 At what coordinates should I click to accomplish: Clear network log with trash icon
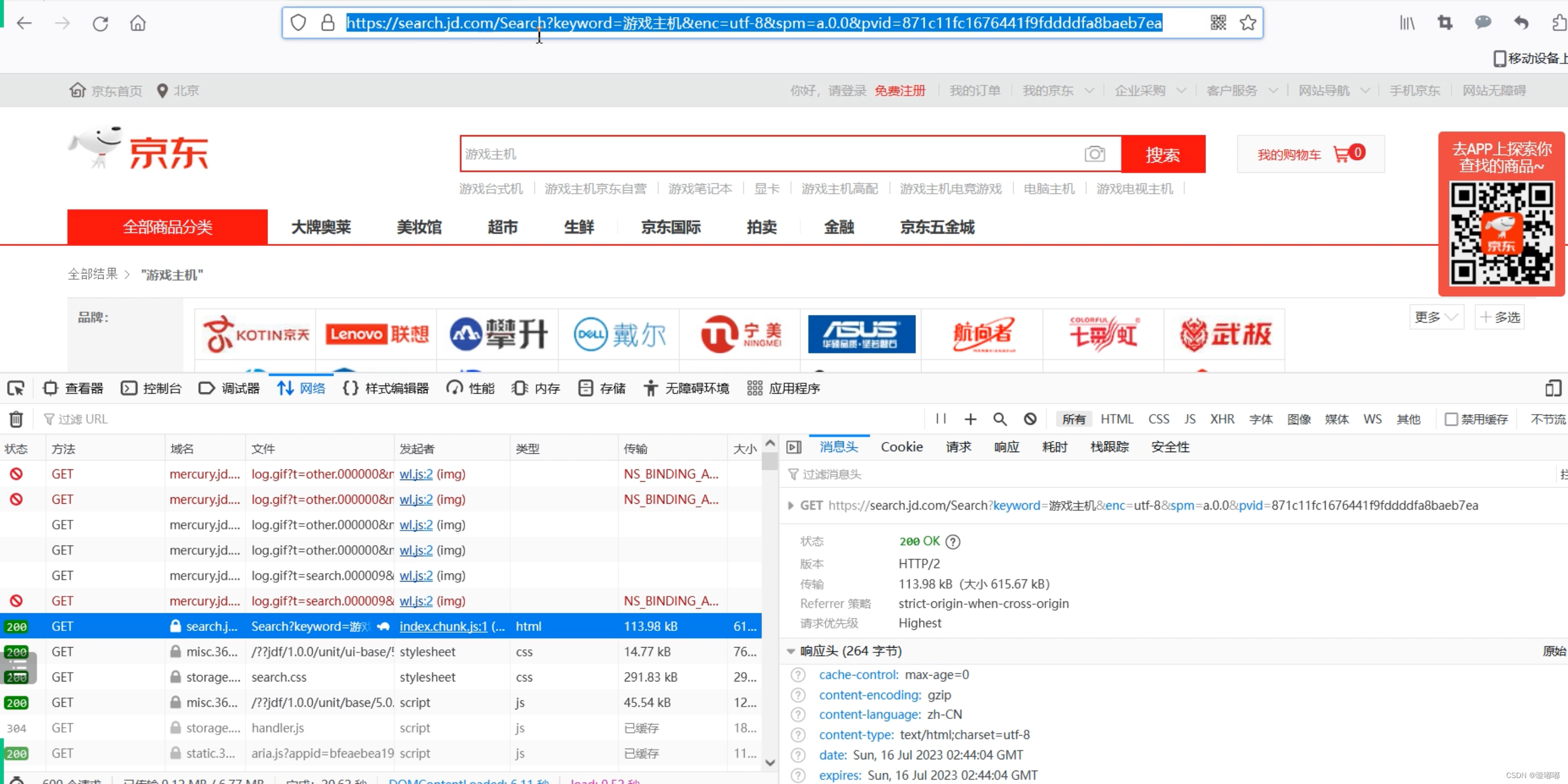point(16,419)
